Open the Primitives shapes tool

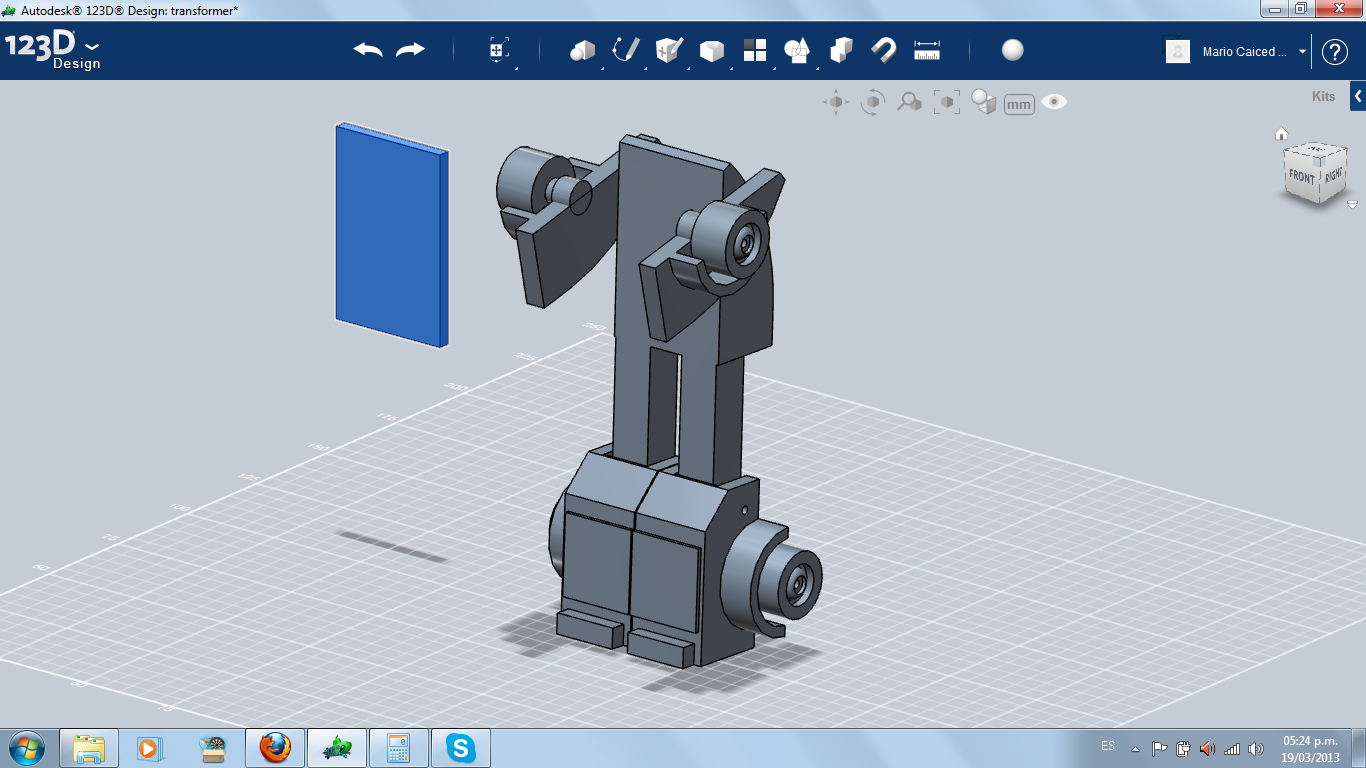(582, 51)
